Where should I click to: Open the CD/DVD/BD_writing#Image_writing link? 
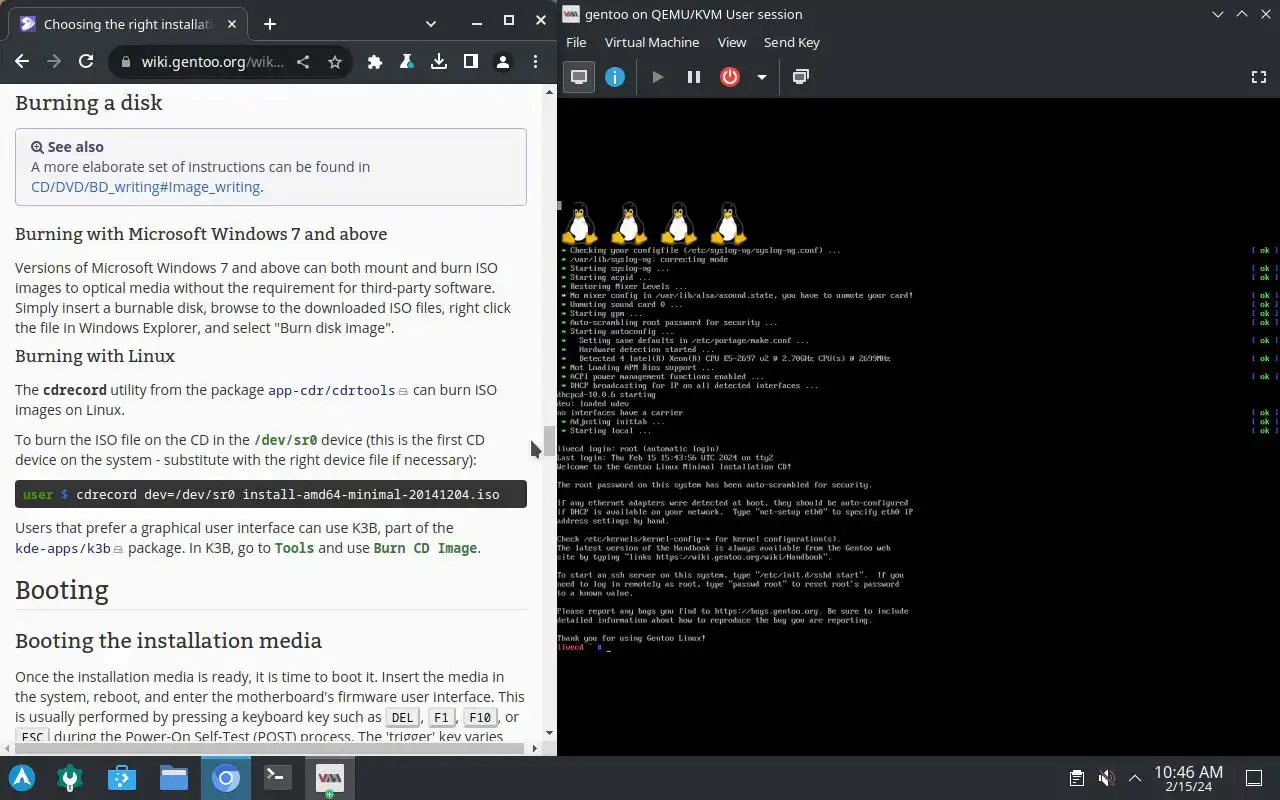(147, 187)
